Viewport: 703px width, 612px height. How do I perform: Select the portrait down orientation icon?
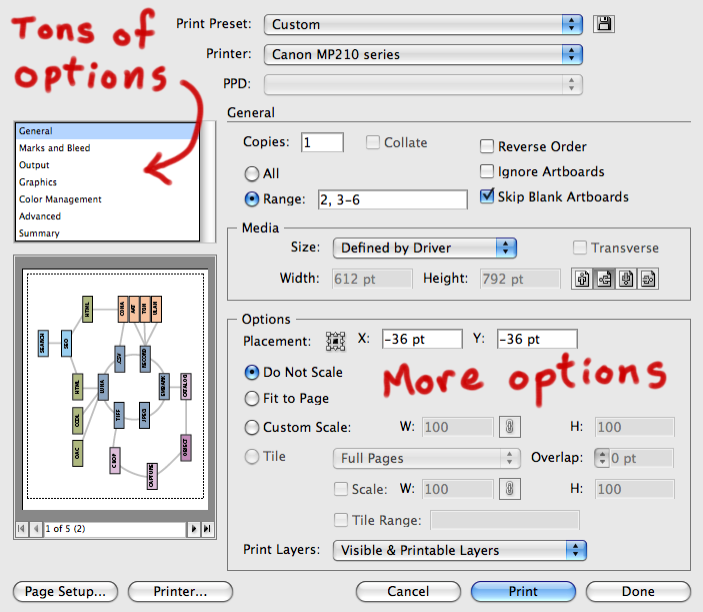(627, 279)
